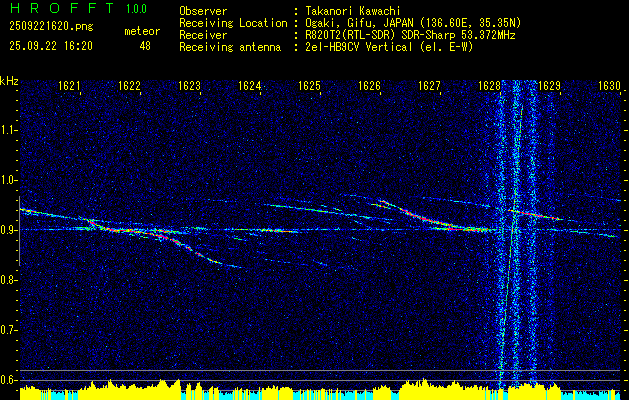Click time marker 1628
Image resolution: width=629 pixels, height=400 pixels.
[490, 86]
